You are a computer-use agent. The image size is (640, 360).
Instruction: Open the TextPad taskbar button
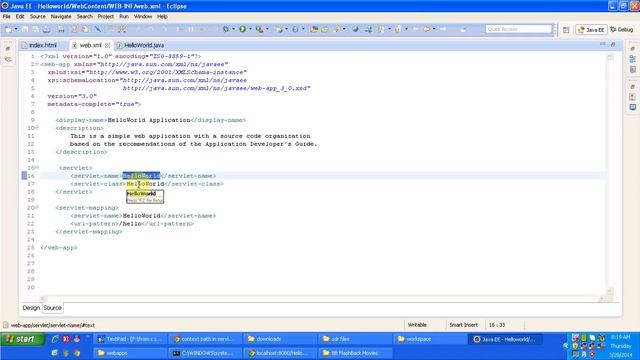click(x=130, y=339)
